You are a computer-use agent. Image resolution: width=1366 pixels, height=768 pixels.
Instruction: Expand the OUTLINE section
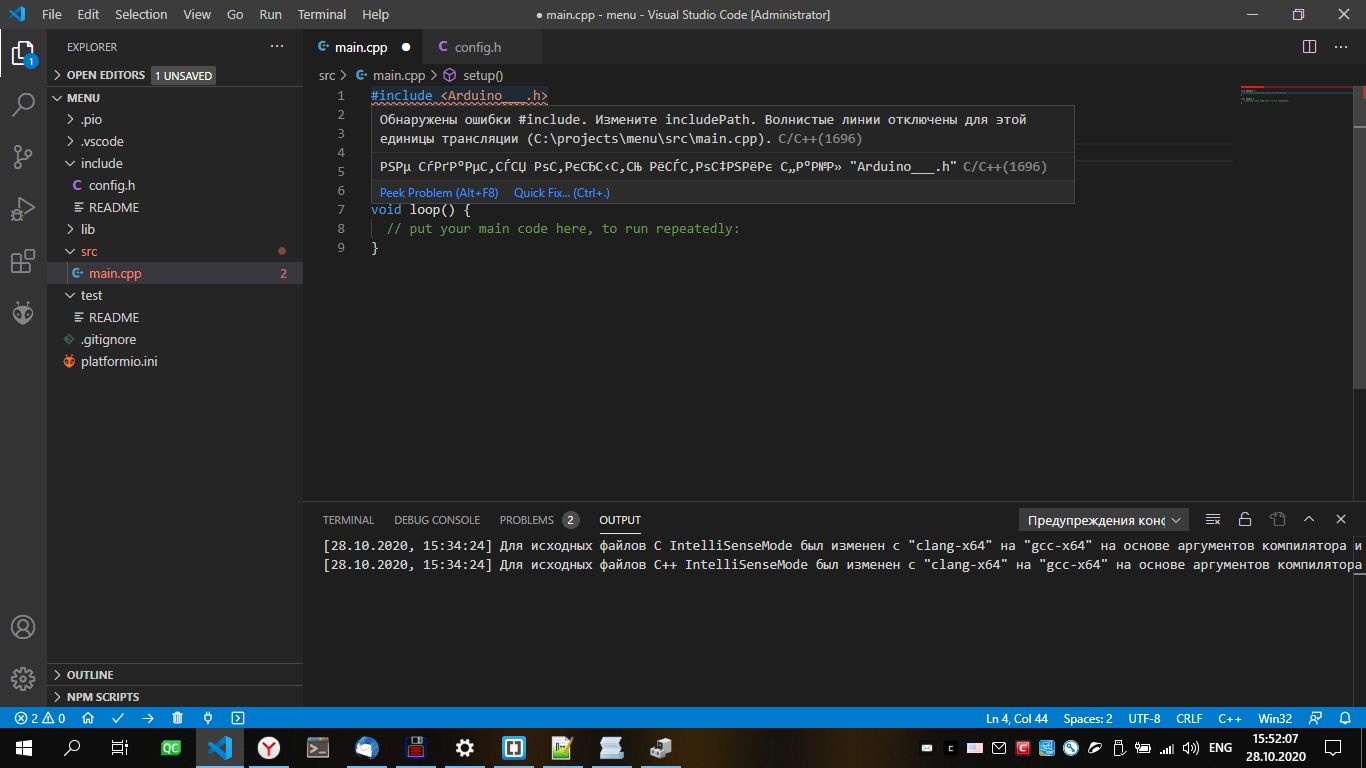175,675
